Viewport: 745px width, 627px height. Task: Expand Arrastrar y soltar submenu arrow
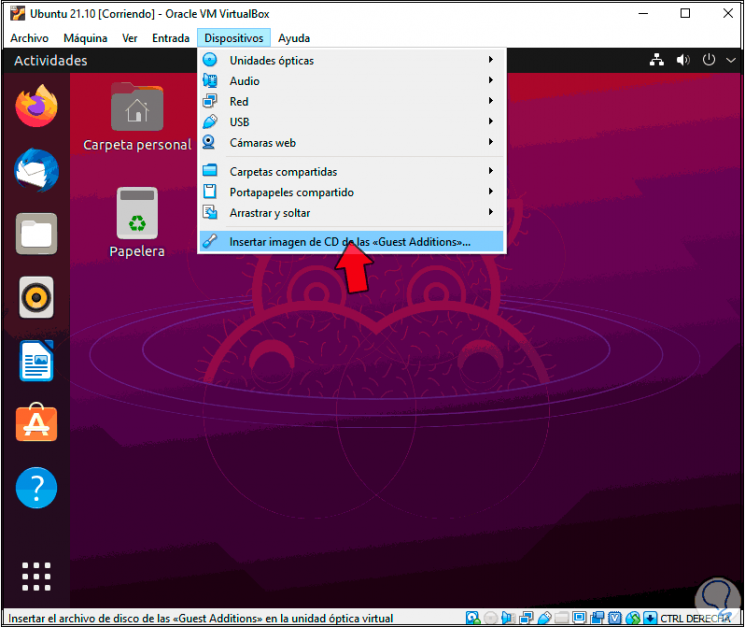click(x=491, y=212)
